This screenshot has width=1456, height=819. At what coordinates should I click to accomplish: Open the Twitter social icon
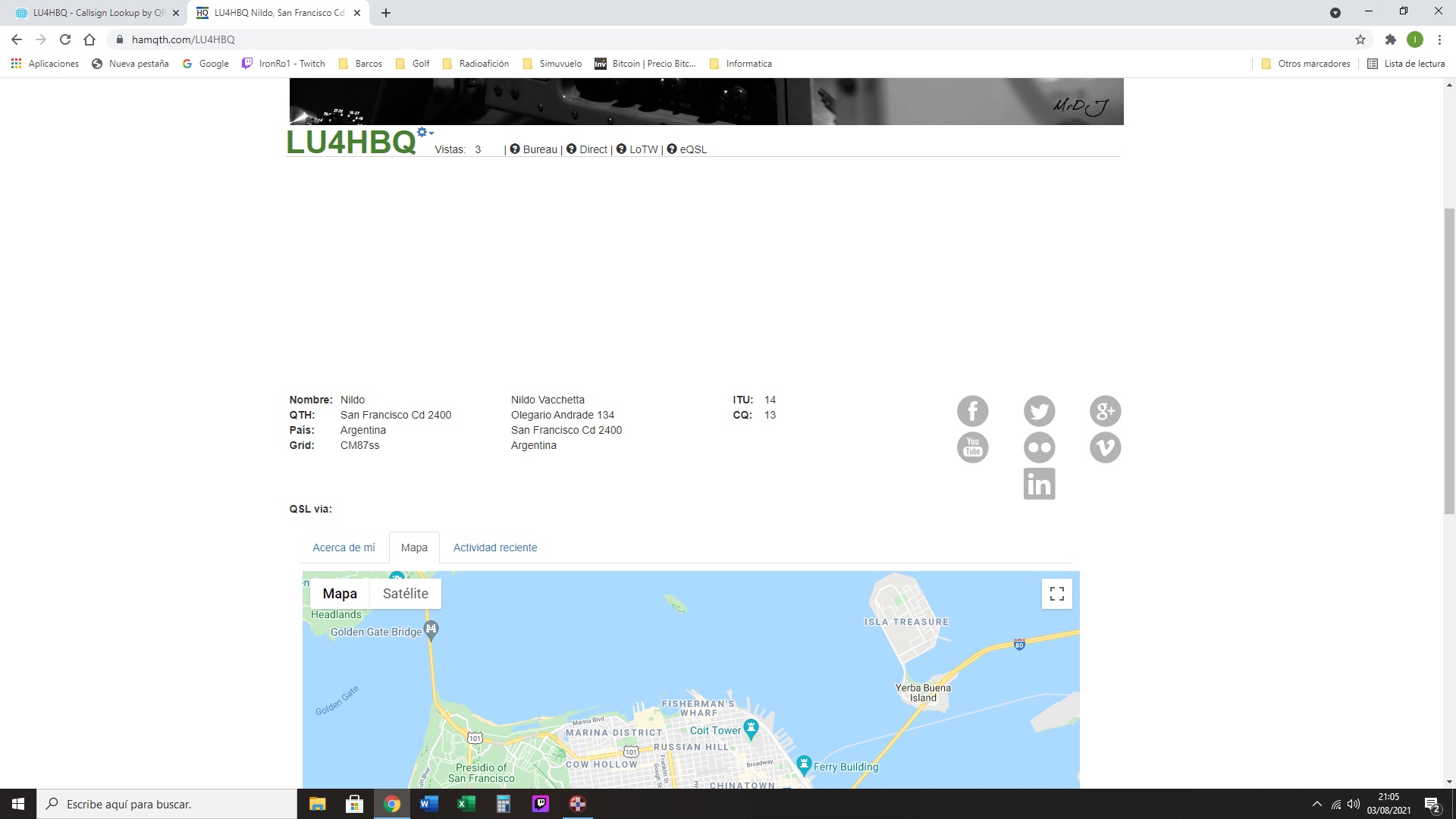pos(1039,411)
